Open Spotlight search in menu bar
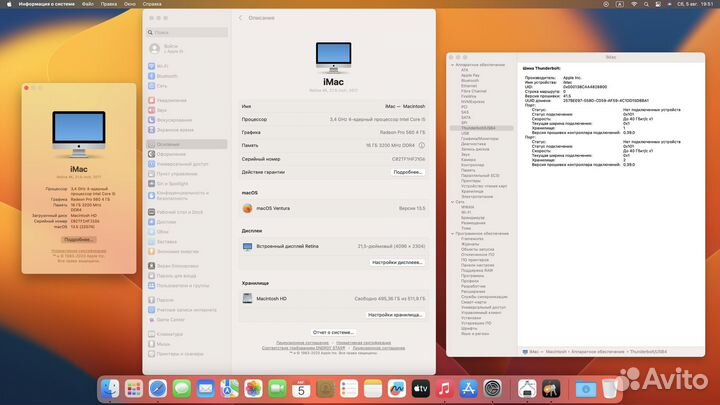 click(x=646, y=4)
